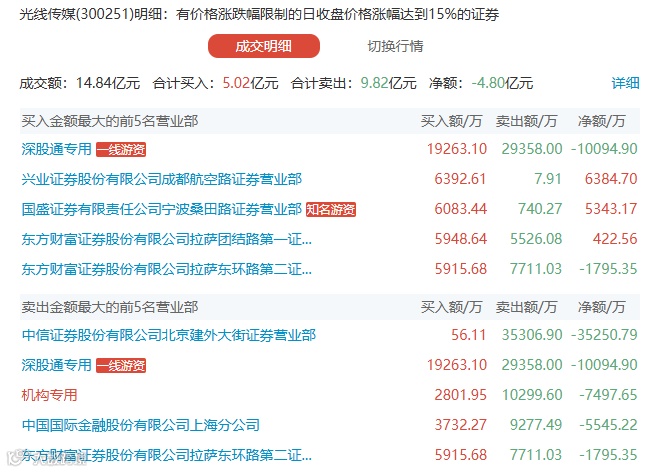Click the sell amount 5526.08

coord(536,239)
